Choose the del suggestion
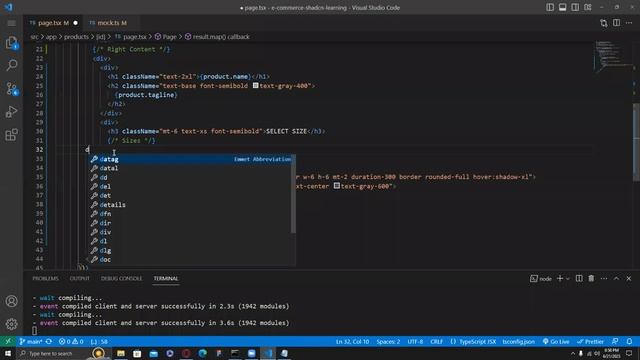The width and height of the screenshot is (640, 360). [x=191, y=187]
